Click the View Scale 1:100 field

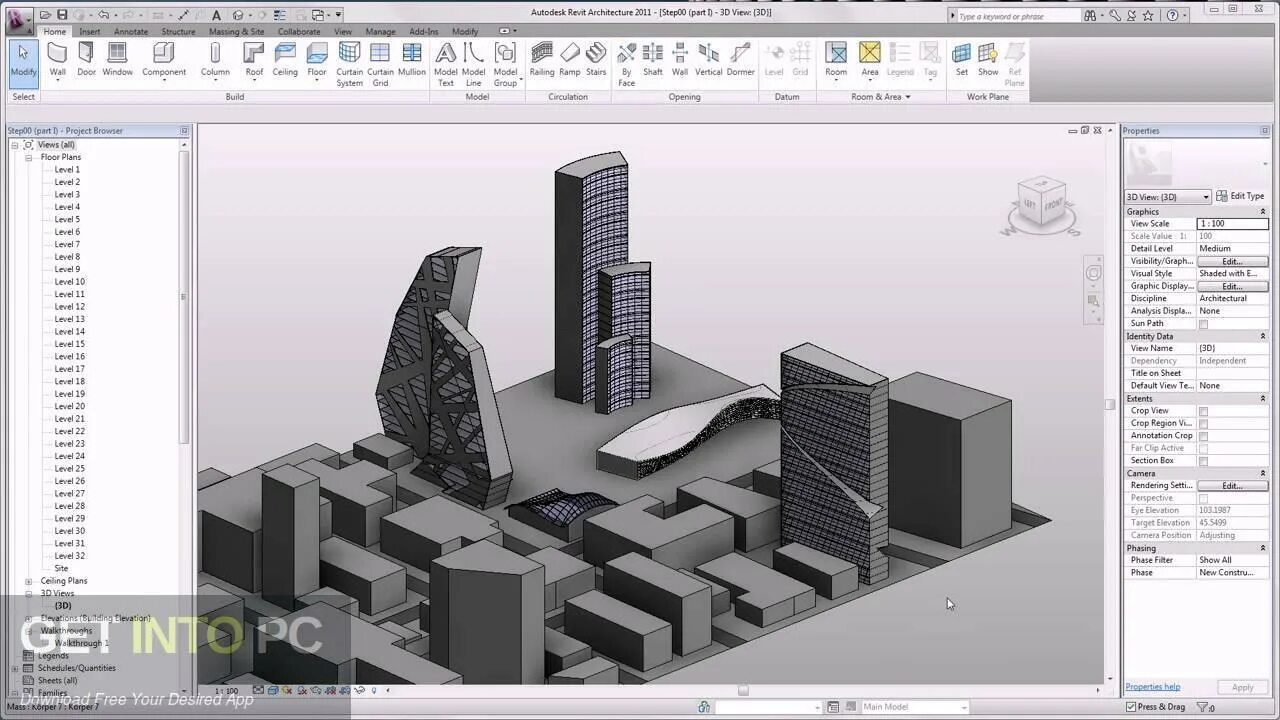(x=1232, y=224)
